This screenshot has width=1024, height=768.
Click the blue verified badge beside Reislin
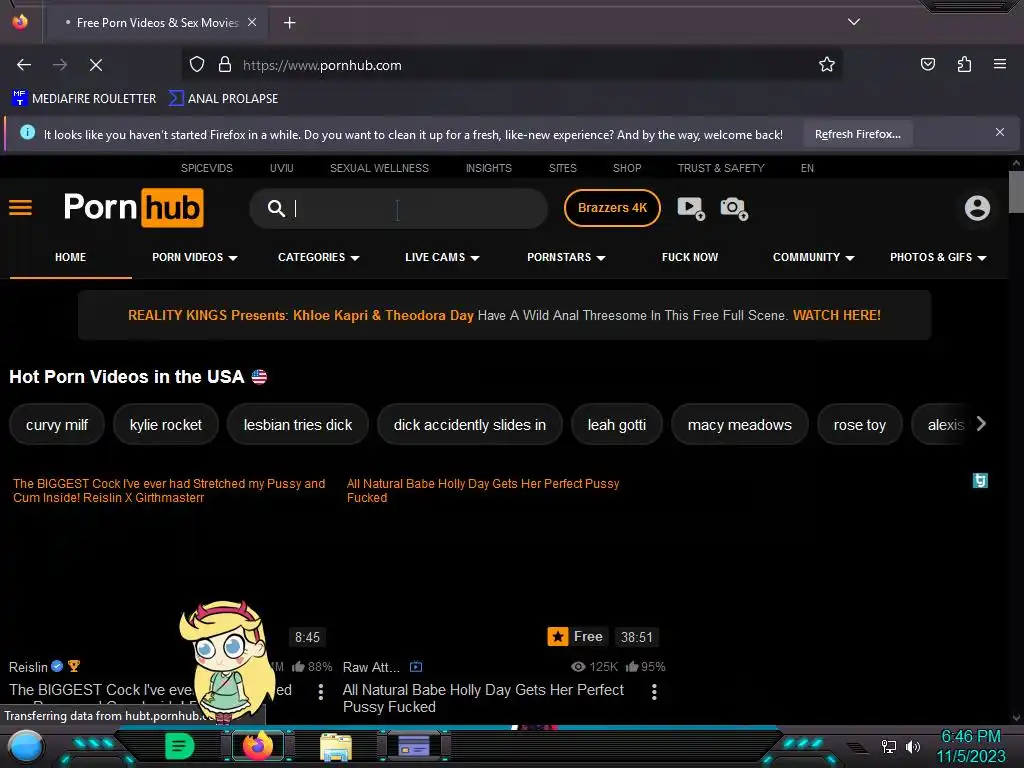[57, 666]
